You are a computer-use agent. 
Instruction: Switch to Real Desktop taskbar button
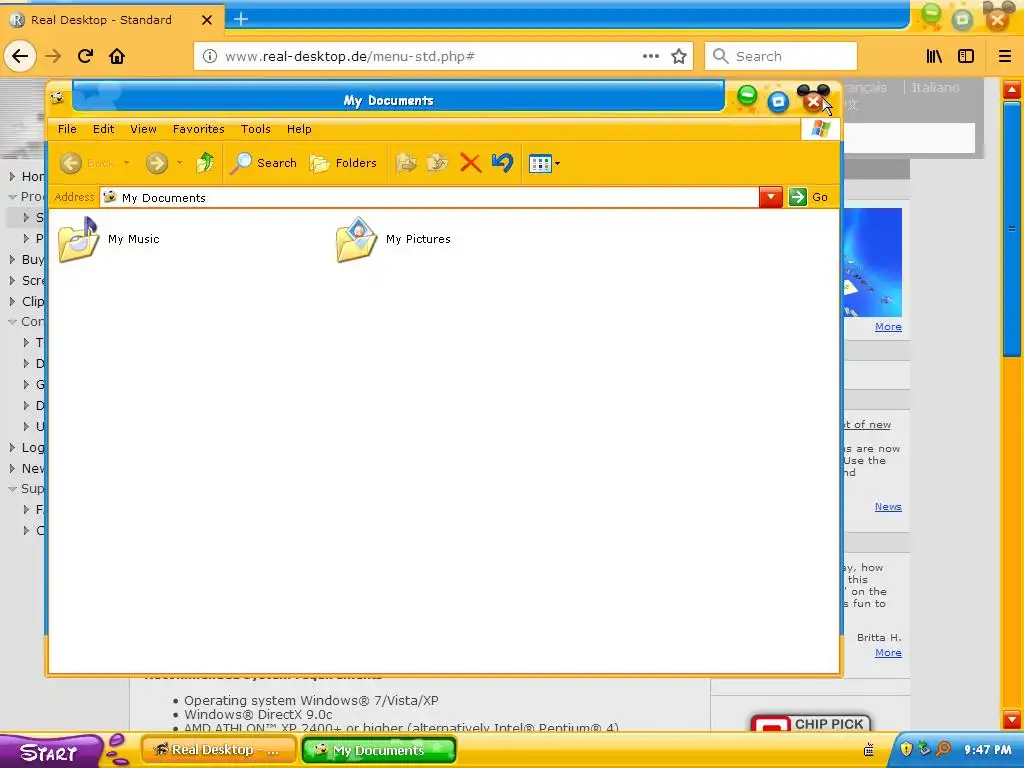coord(218,750)
